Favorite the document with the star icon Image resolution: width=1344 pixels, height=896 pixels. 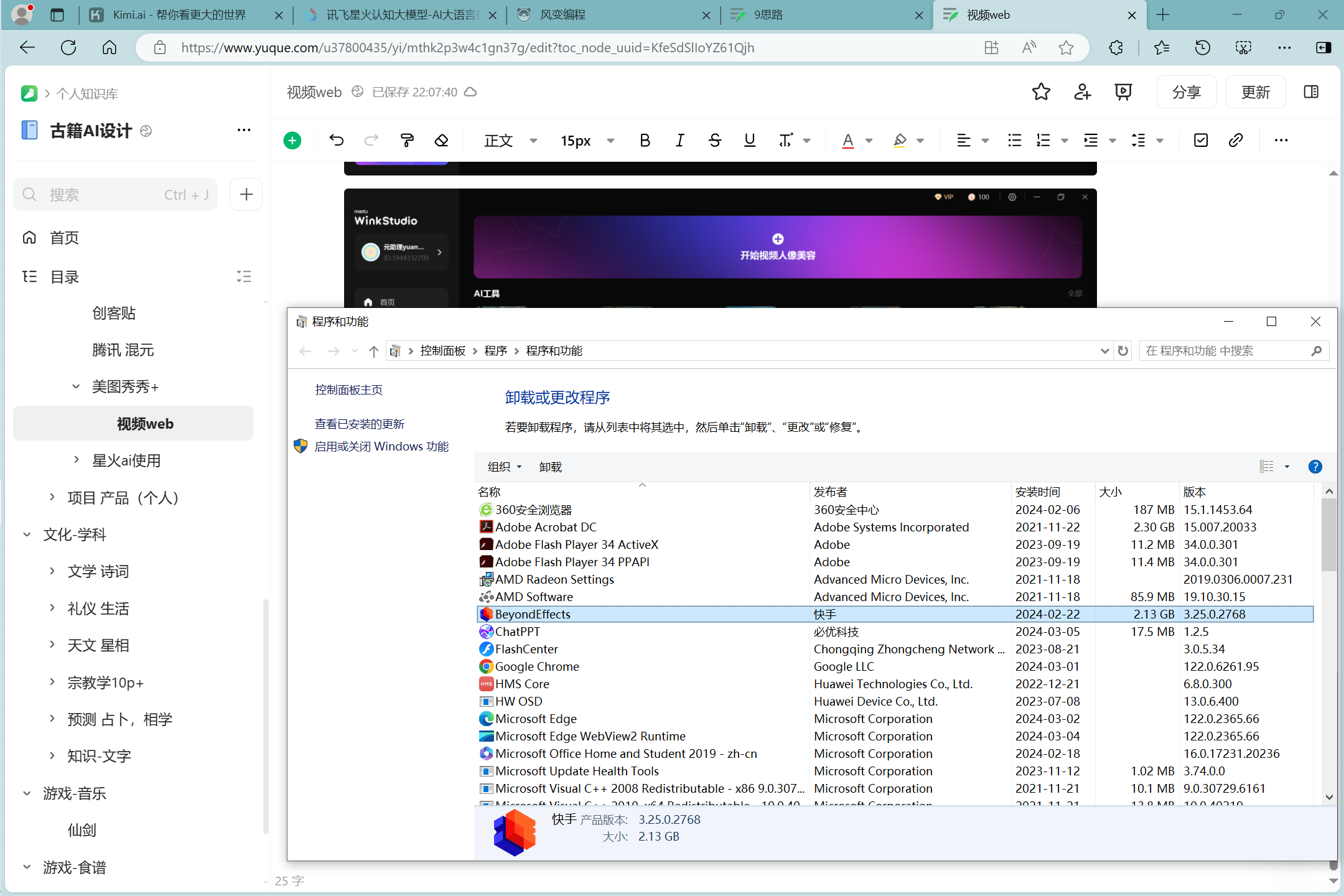pos(1041,92)
